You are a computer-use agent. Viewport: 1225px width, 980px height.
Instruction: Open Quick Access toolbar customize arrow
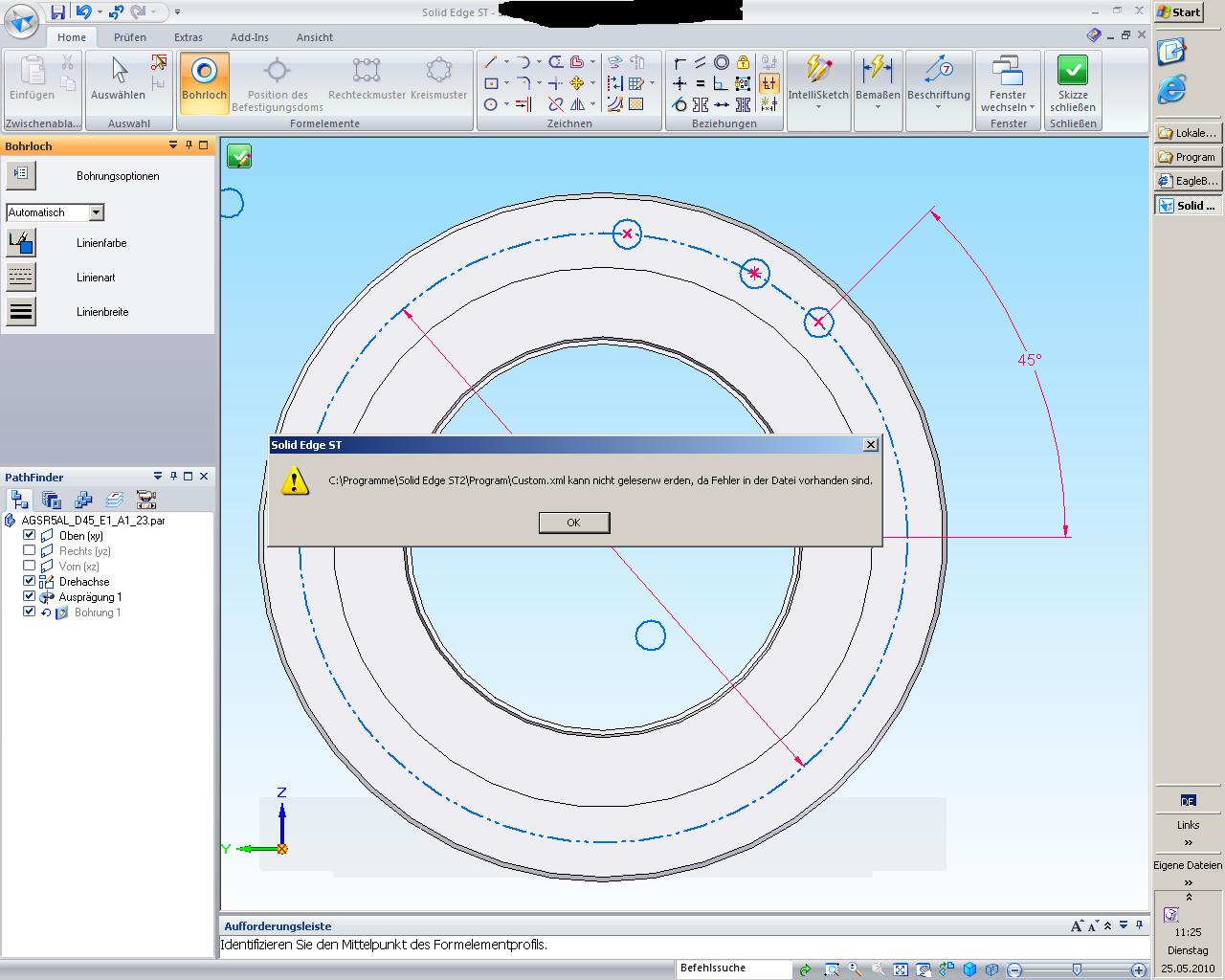177,12
